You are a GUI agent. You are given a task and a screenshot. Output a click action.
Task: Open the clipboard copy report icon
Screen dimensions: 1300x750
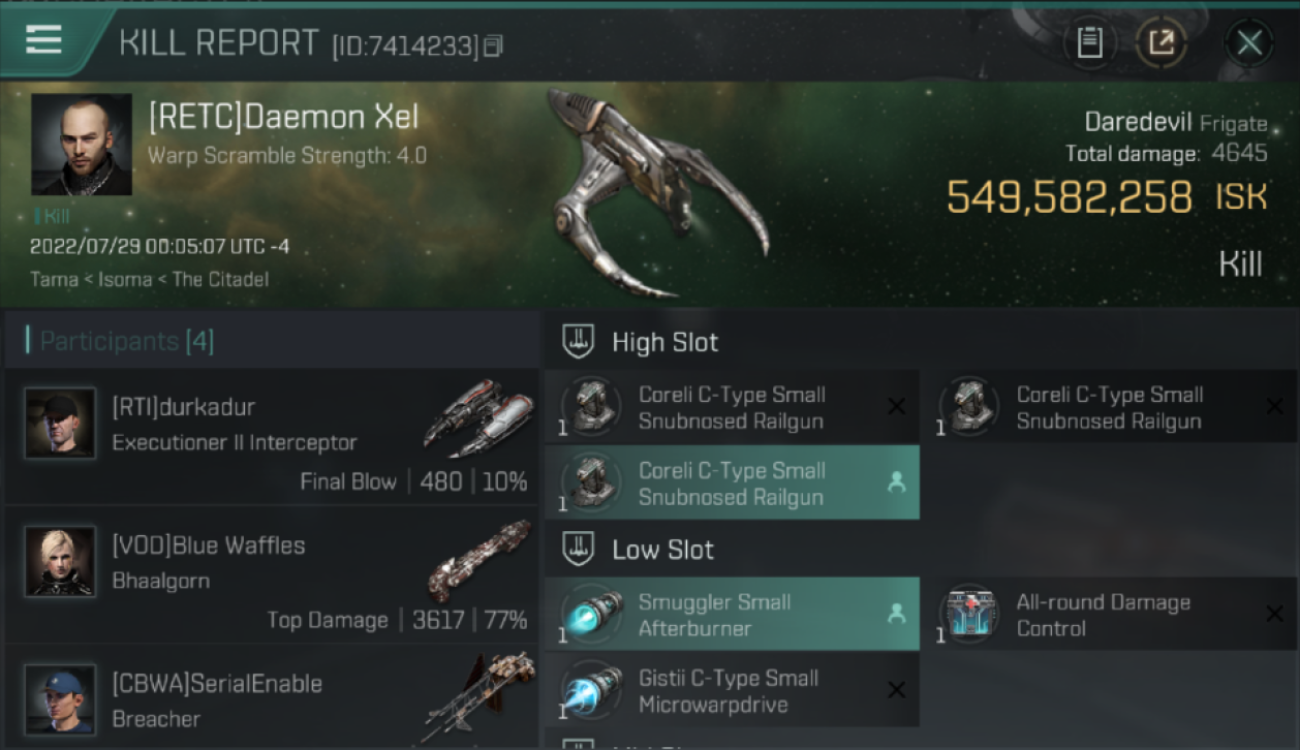[x=1089, y=43]
